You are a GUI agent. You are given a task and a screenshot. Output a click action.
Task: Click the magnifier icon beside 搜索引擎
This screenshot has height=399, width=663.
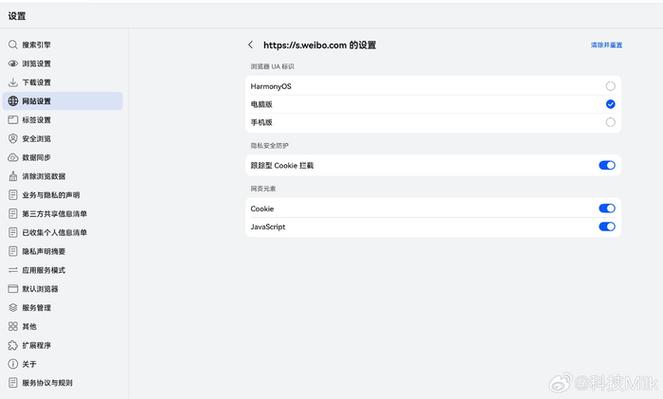point(13,44)
